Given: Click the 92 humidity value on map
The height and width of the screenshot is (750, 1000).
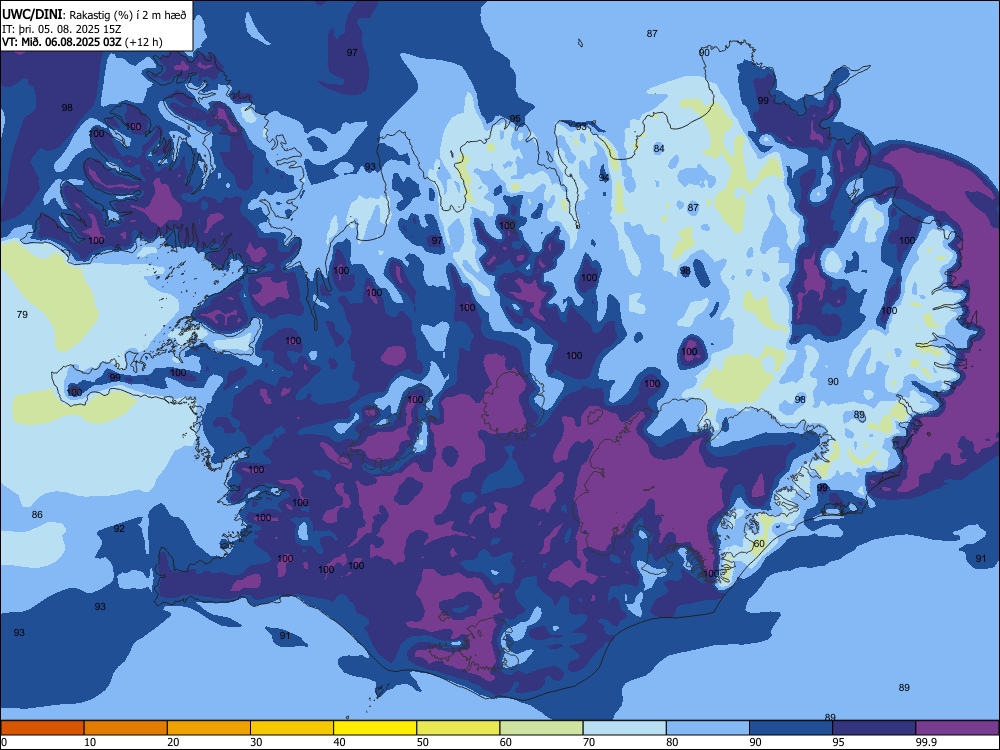Looking at the screenshot, I should click(119, 529).
